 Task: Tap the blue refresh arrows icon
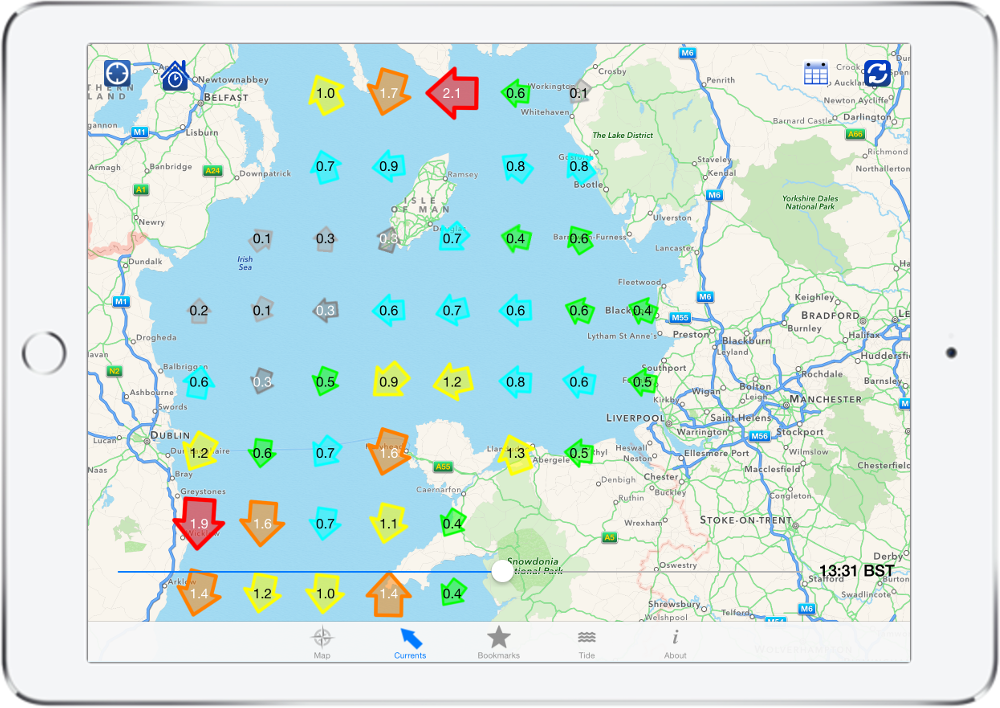point(877,73)
